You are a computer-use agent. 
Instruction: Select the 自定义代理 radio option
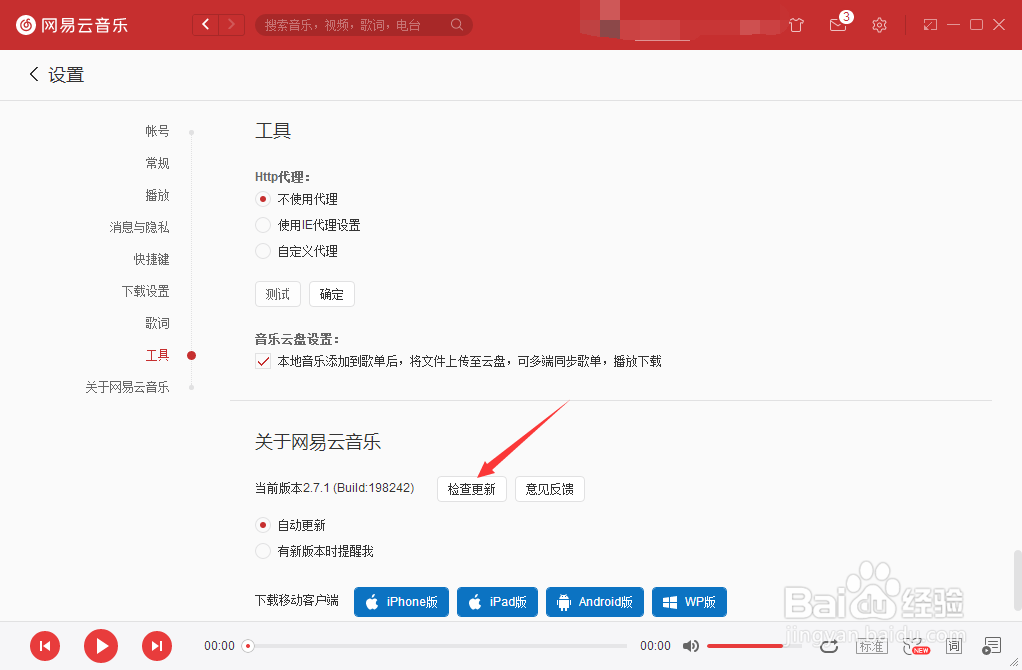pyautogui.click(x=263, y=251)
